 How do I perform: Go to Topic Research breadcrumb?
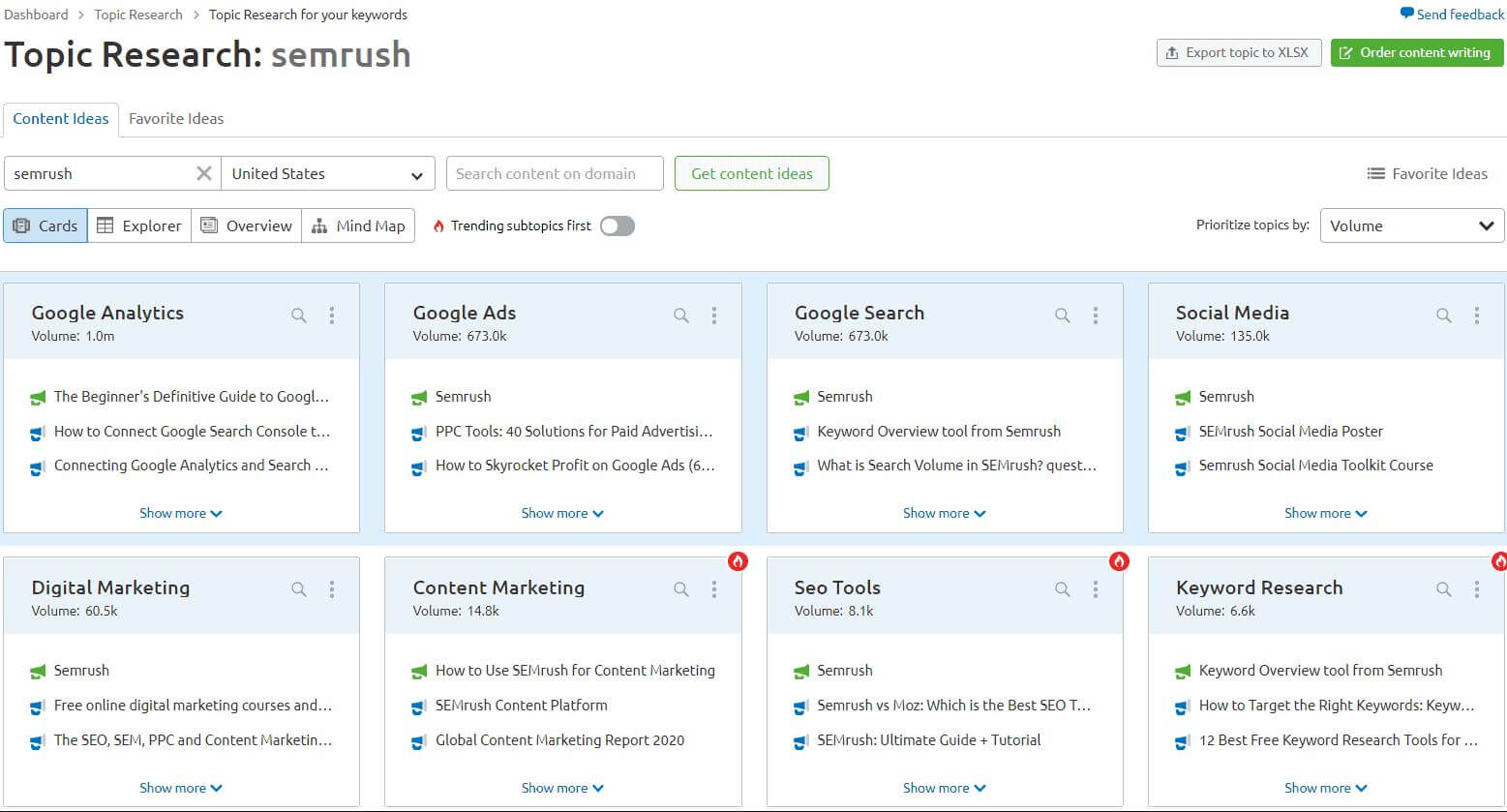pos(138,15)
